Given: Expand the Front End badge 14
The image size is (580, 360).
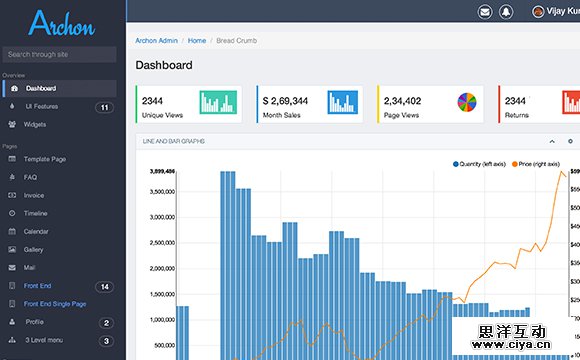Looking at the screenshot, I should point(105,287).
